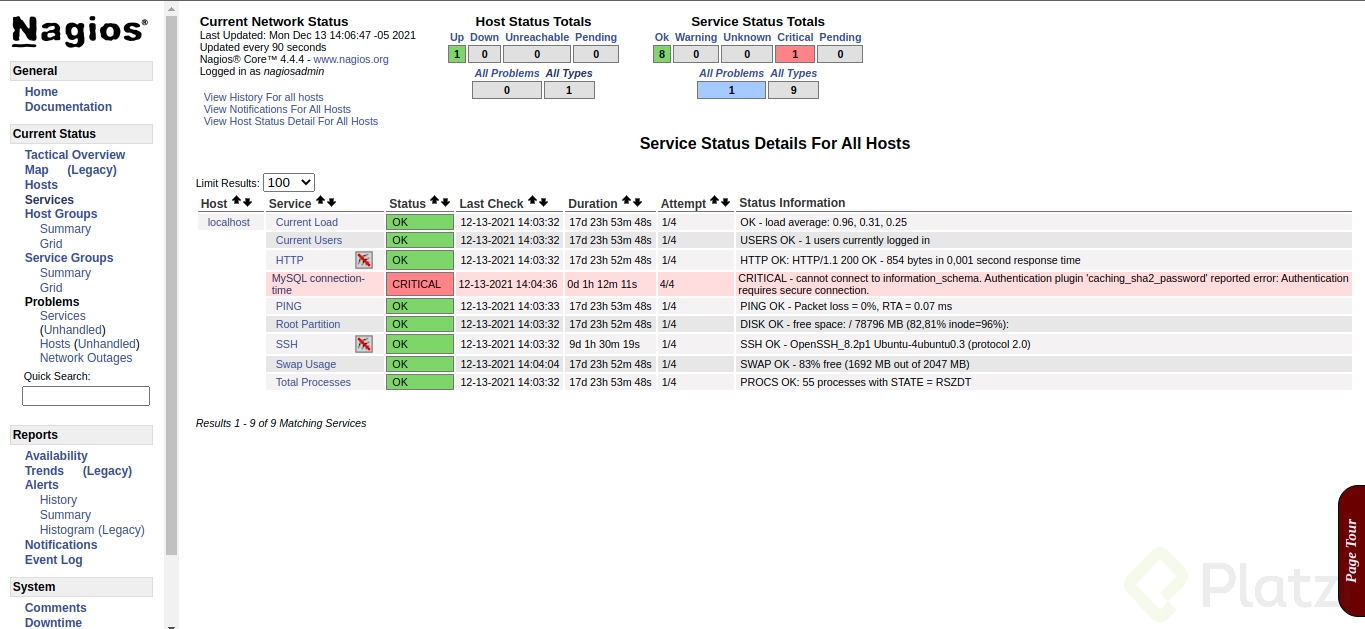The image size is (1365, 629).
Task: Open Service Groups Grid view
Action: tap(51, 288)
